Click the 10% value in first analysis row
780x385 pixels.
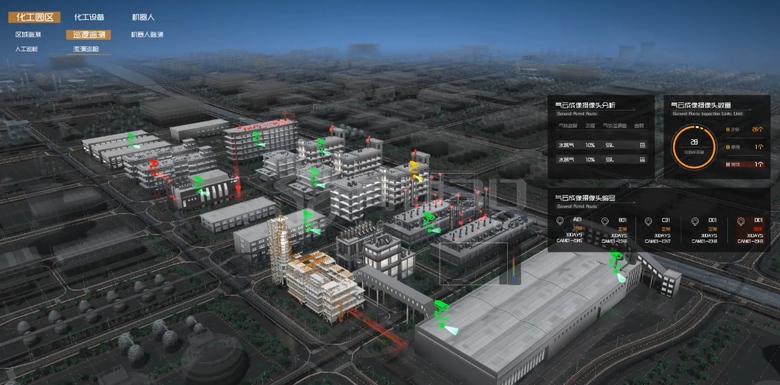(589, 145)
